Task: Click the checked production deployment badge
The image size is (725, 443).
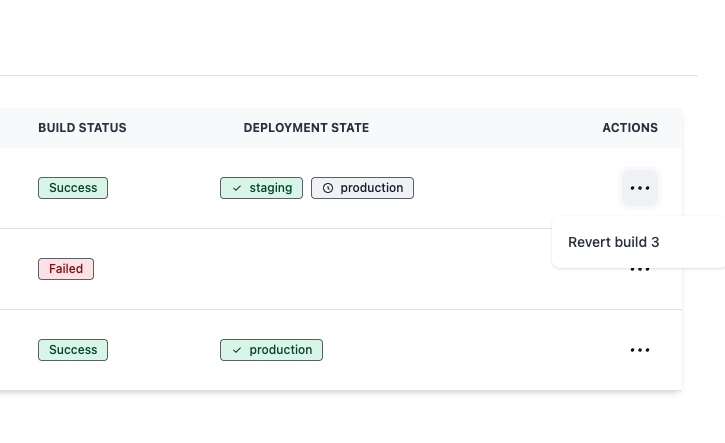Action: coord(271,350)
